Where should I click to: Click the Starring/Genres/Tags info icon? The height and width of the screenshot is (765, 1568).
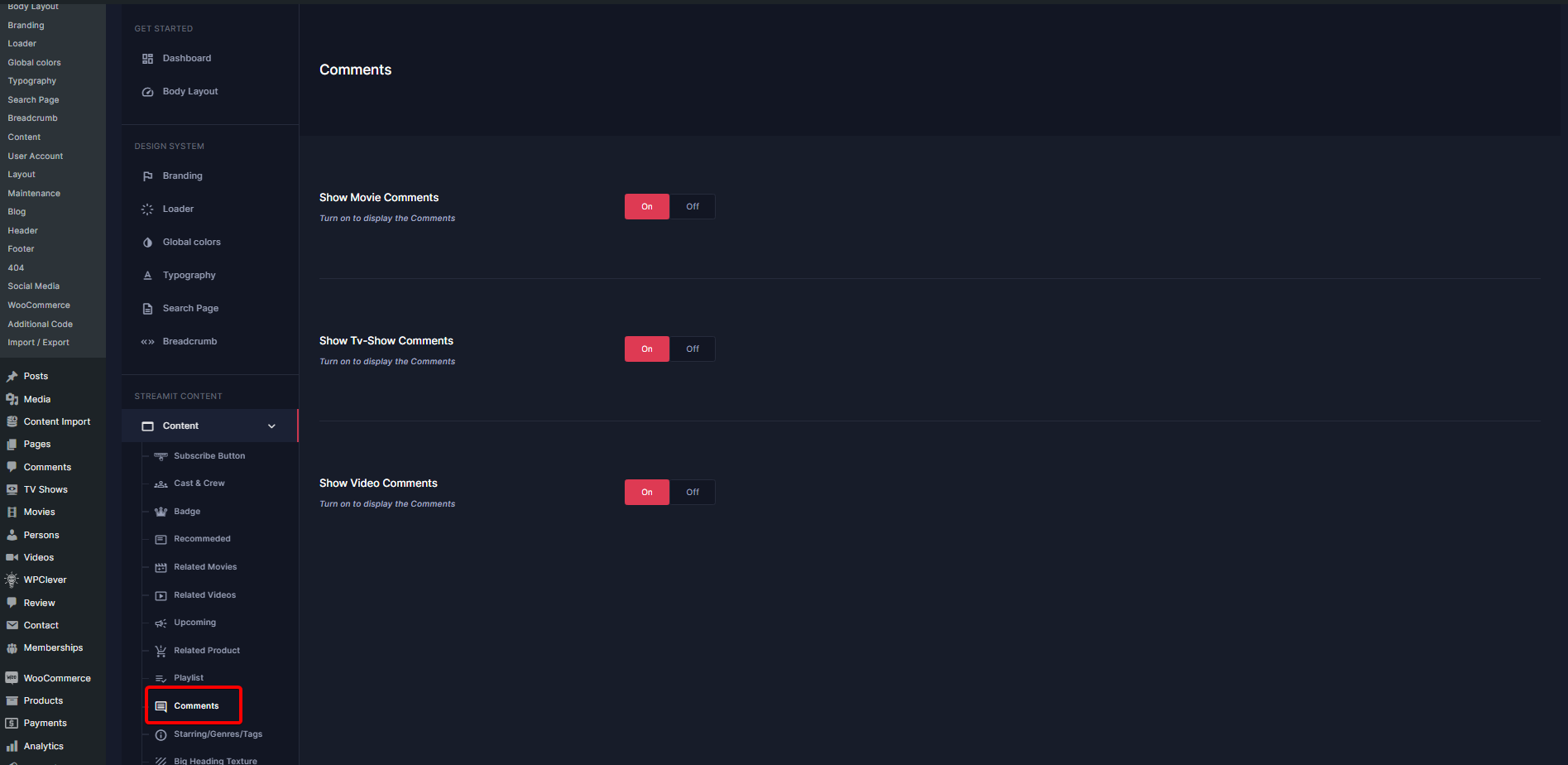(x=161, y=735)
